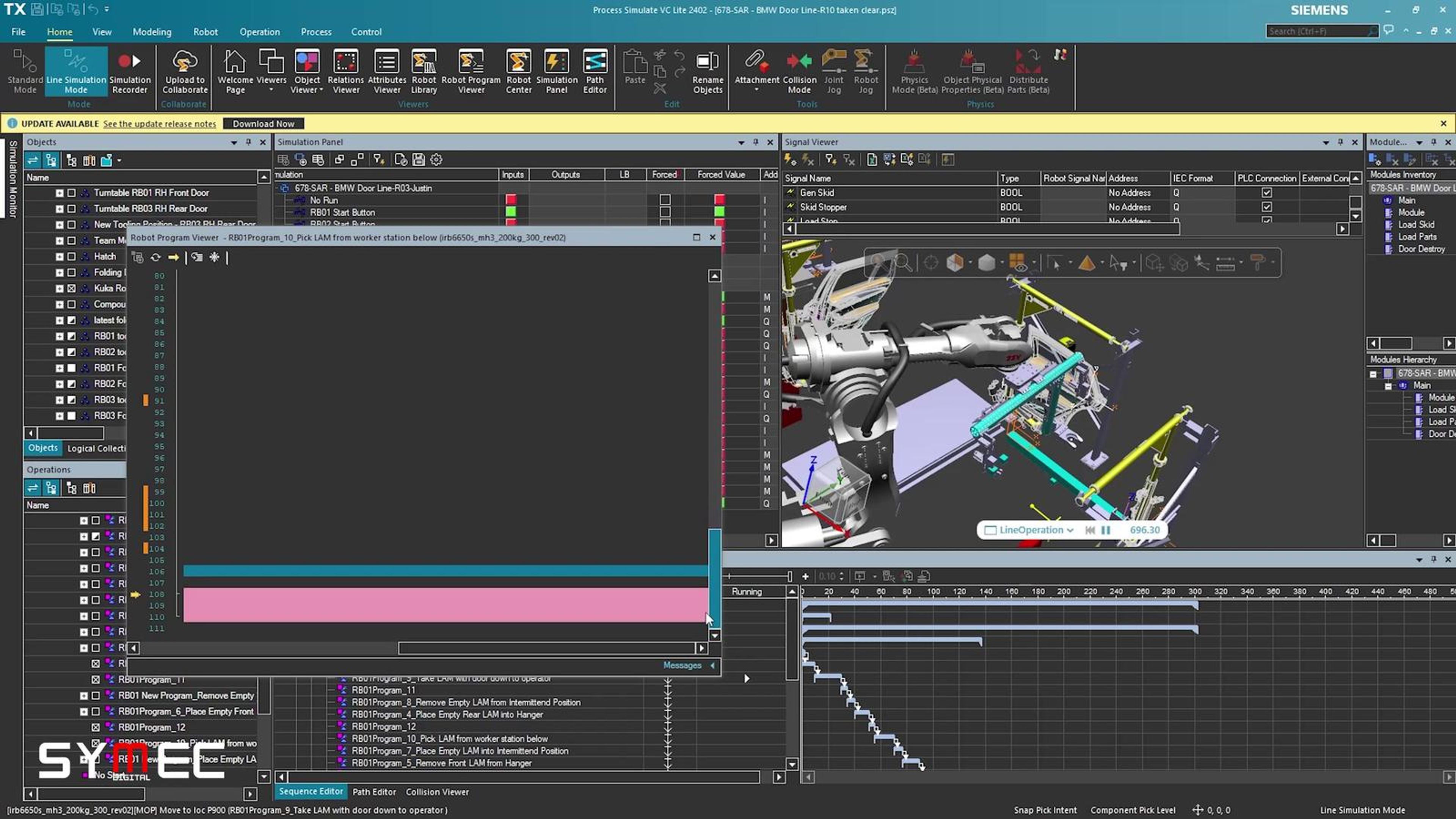Collapse Main node in Modules Hierarchy
This screenshot has height=819, width=1456.
pyautogui.click(x=1388, y=386)
